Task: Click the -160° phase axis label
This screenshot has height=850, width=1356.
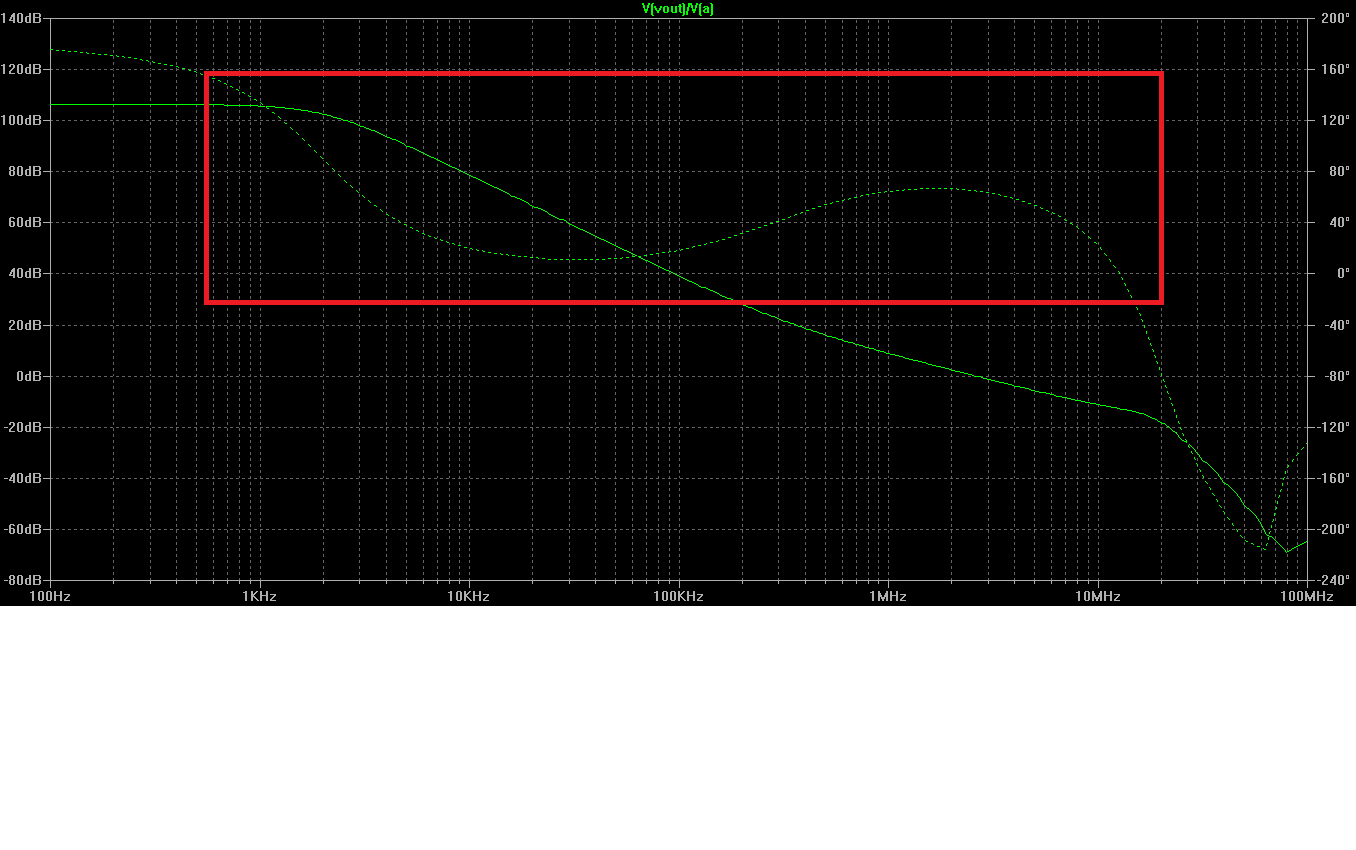Action: (1334, 478)
